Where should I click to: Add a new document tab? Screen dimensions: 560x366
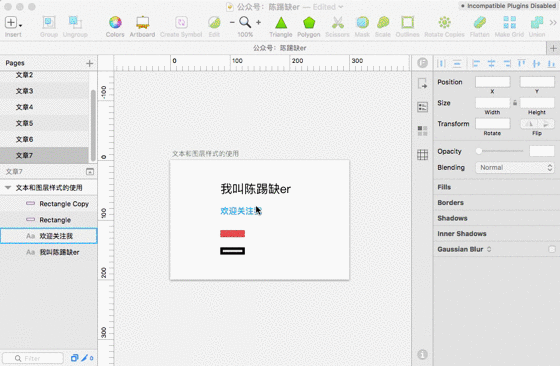553,48
